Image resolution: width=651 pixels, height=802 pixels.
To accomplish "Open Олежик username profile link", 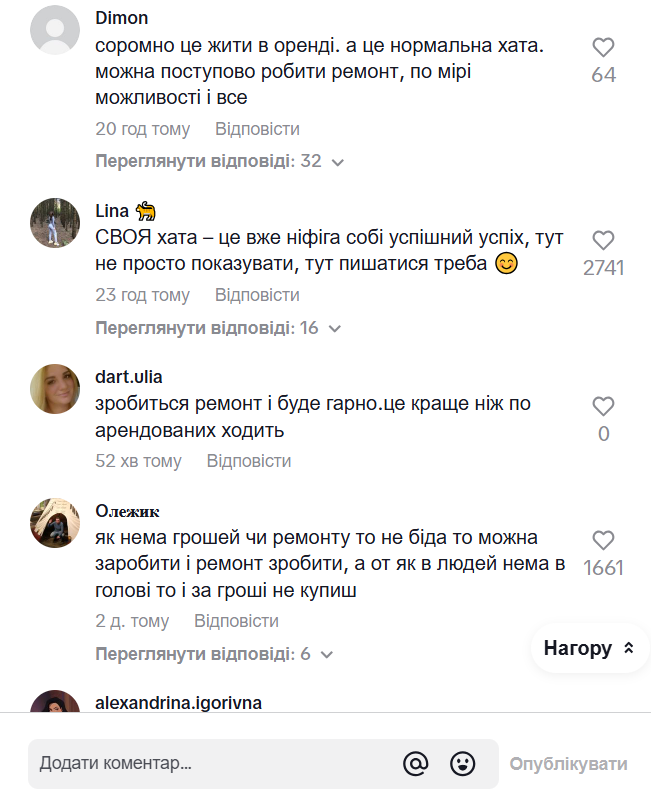I will (128, 511).
